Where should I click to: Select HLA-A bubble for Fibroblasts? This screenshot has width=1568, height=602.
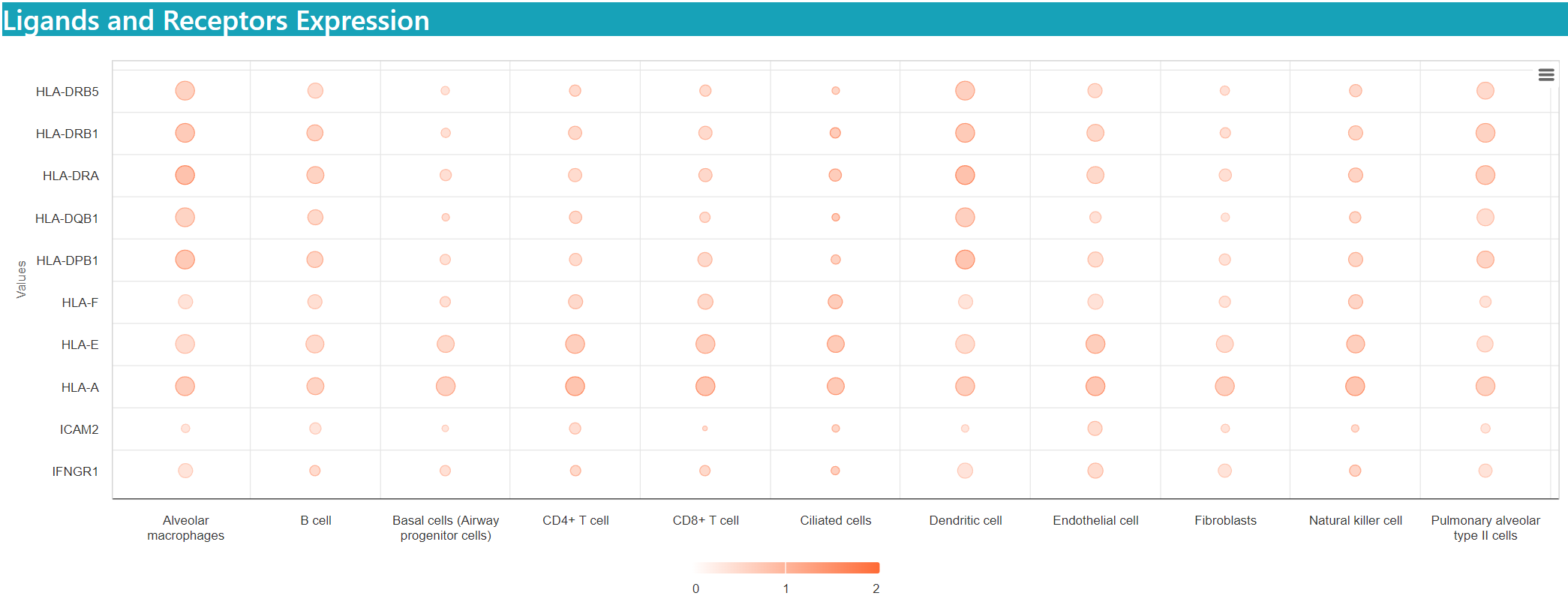click(1225, 387)
